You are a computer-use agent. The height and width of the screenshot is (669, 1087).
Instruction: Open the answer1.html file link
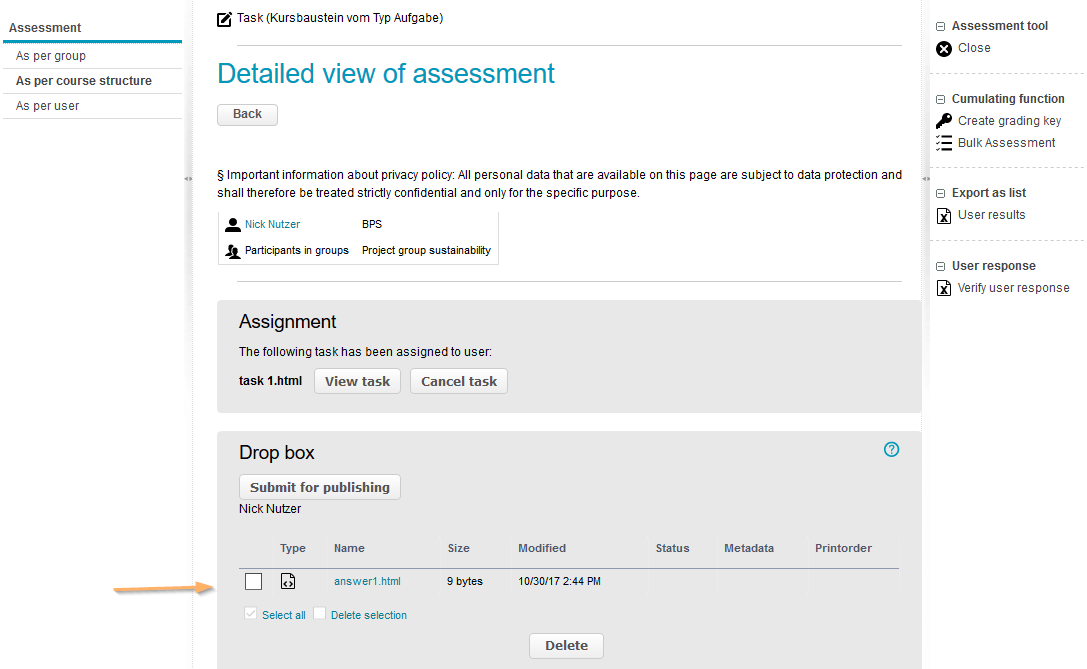(367, 581)
